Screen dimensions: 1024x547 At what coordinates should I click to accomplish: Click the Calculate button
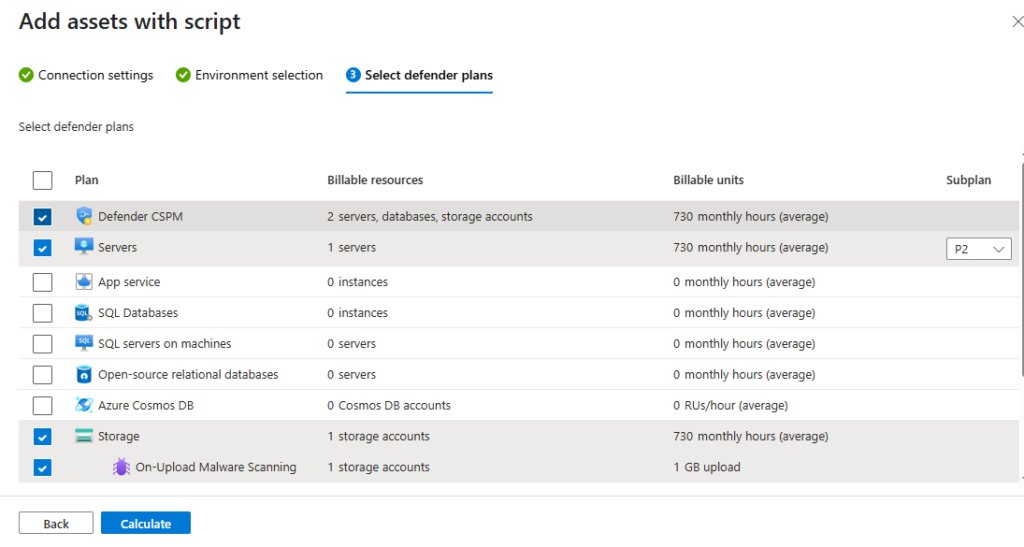(146, 523)
